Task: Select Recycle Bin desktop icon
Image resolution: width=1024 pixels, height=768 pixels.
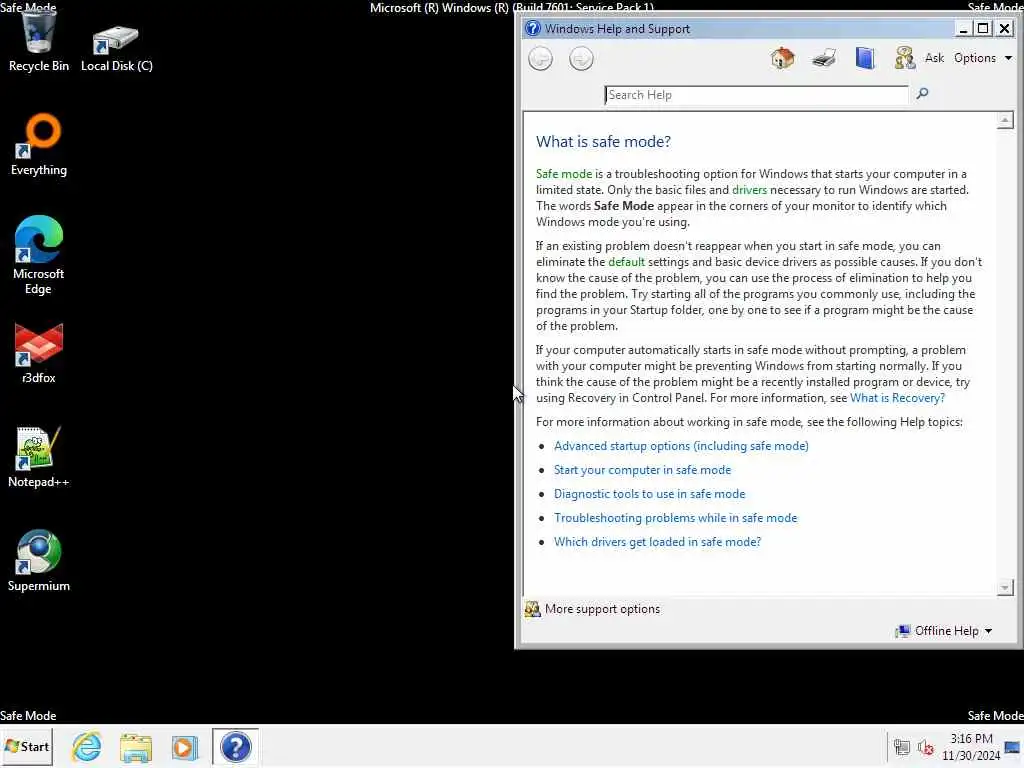Action: (x=39, y=40)
